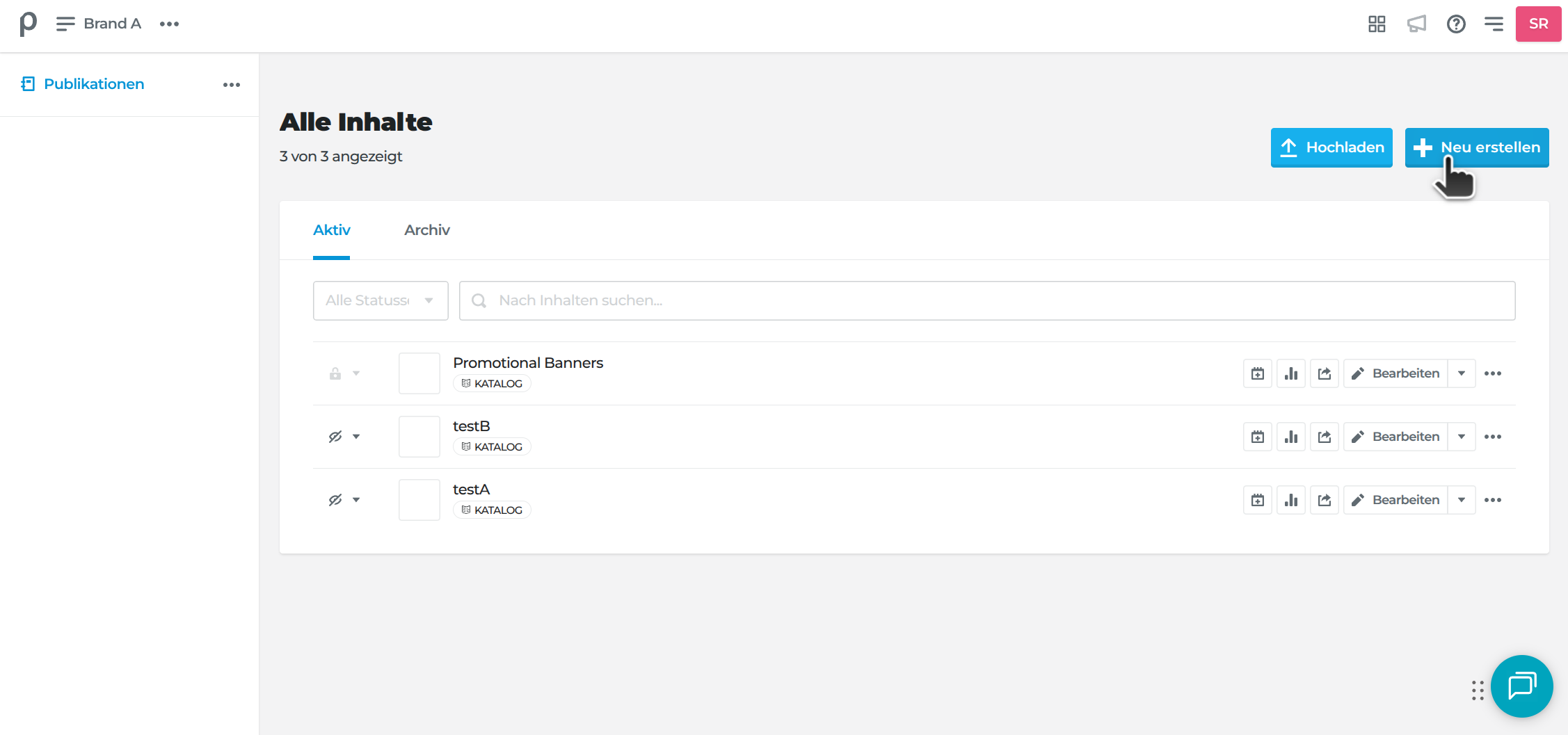
Task: Open the announcements megaphone icon
Action: point(1416,24)
